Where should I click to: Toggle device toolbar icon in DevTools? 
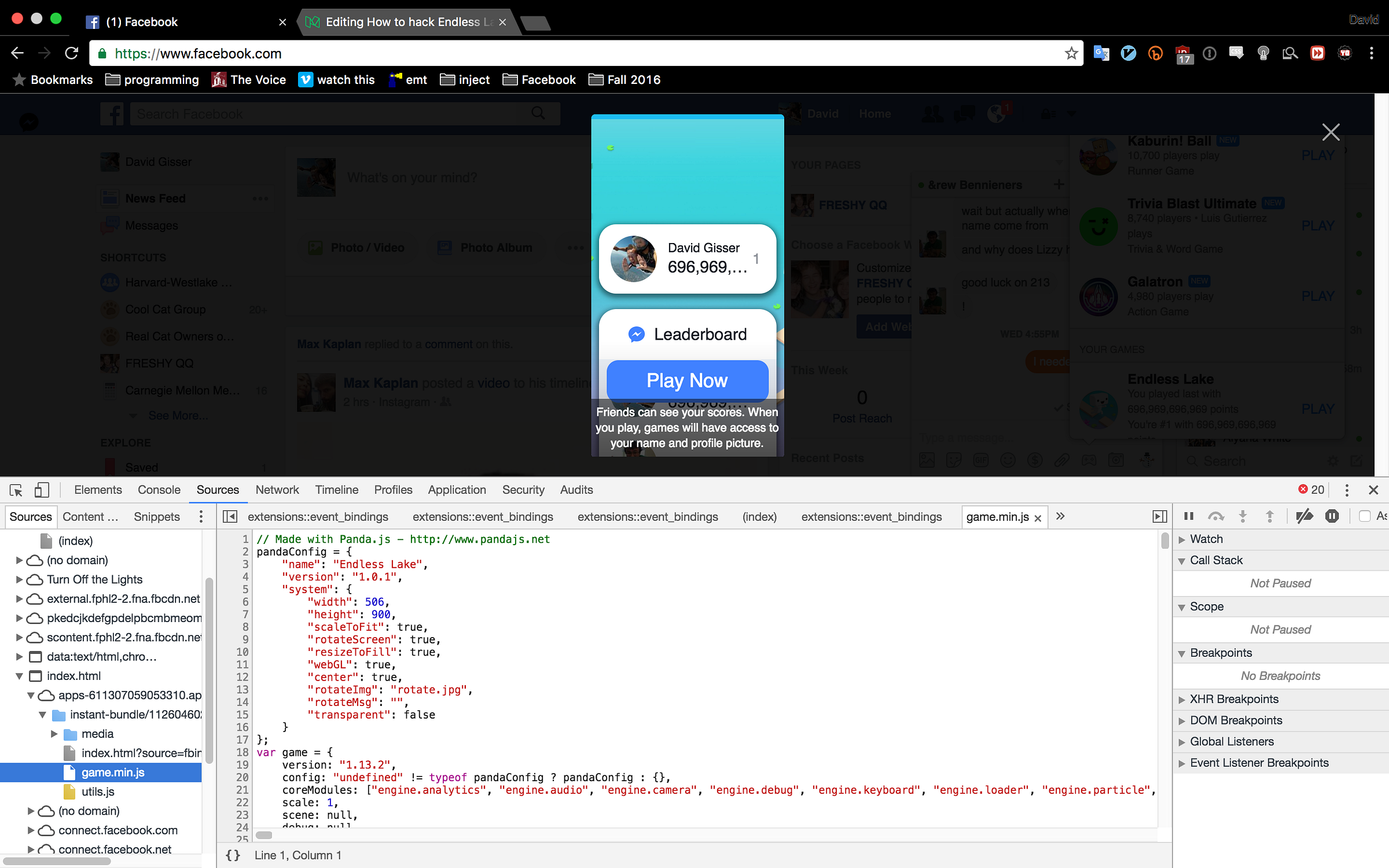[42, 490]
